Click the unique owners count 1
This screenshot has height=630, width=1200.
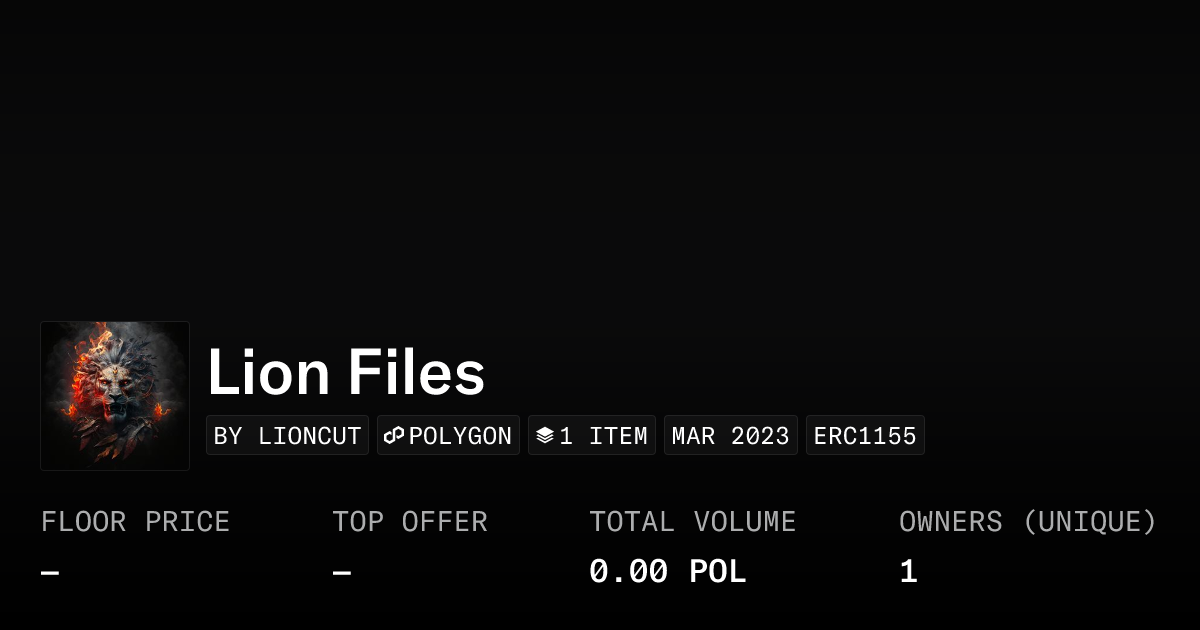(908, 572)
